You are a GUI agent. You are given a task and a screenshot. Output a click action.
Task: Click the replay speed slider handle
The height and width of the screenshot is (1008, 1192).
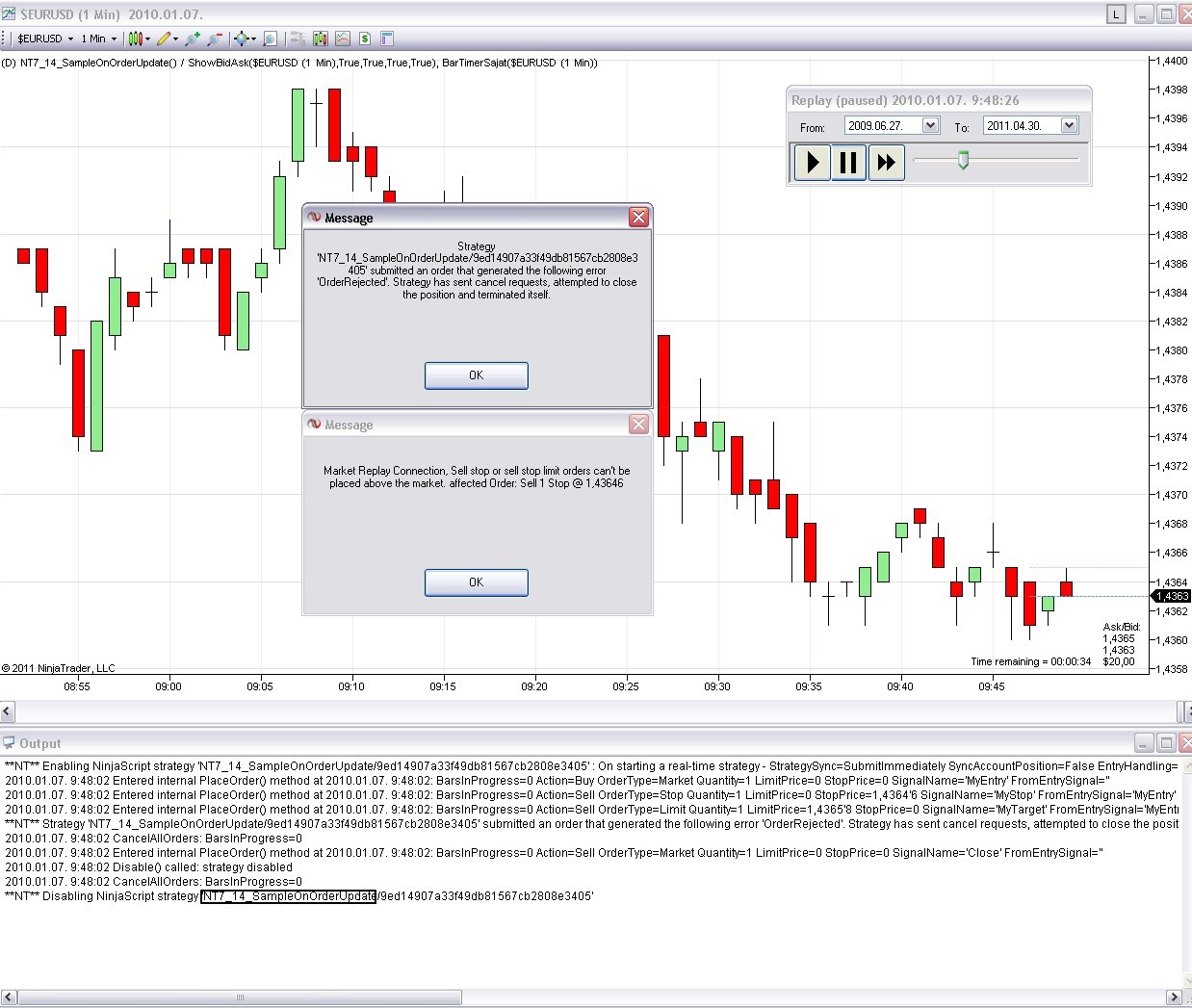[963, 160]
